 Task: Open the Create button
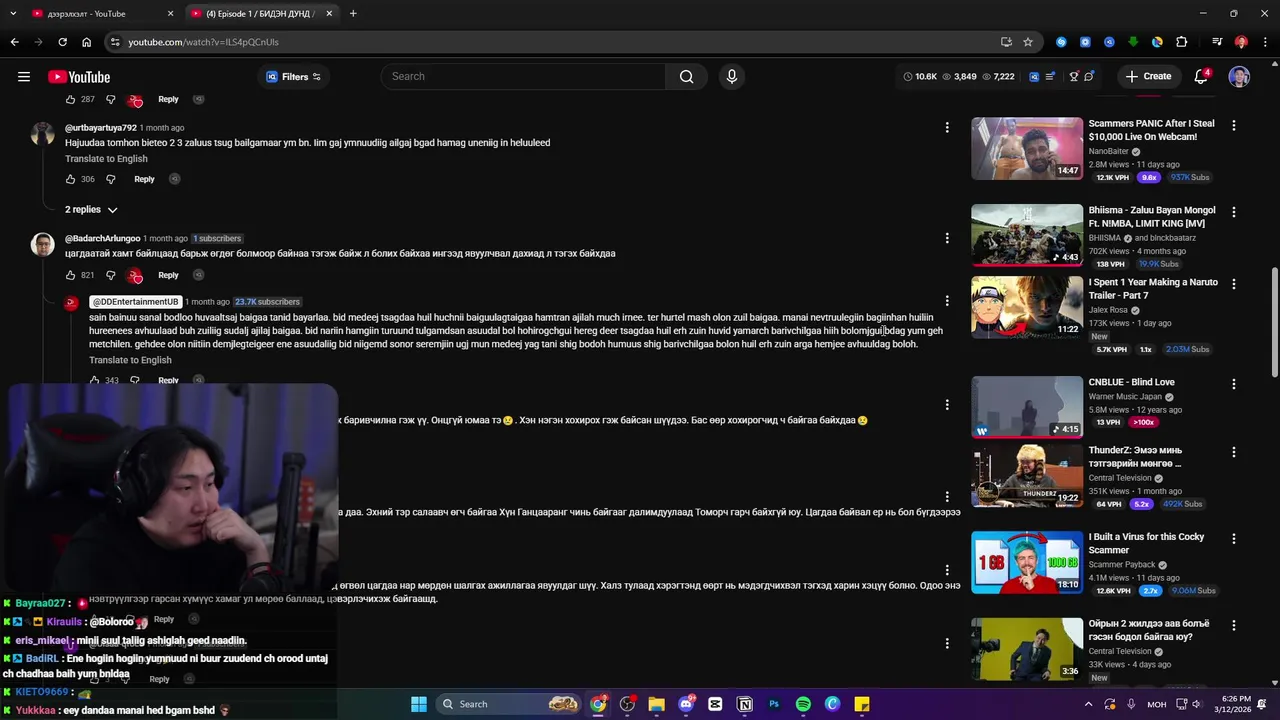click(1149, 76)
